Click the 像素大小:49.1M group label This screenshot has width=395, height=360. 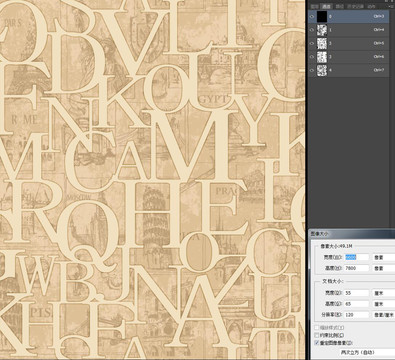336,246
